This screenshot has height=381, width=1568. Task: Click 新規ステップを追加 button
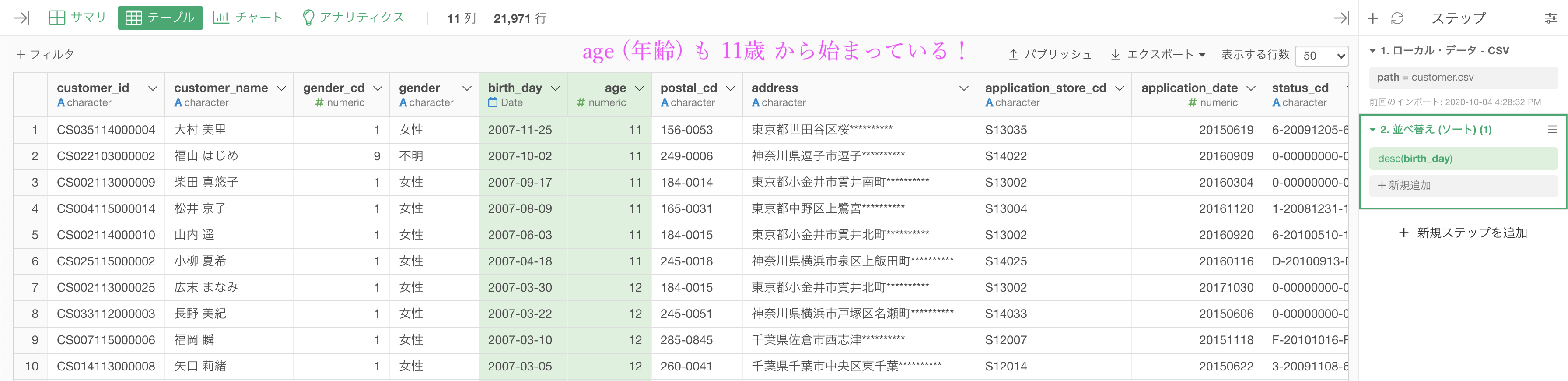1463,233
